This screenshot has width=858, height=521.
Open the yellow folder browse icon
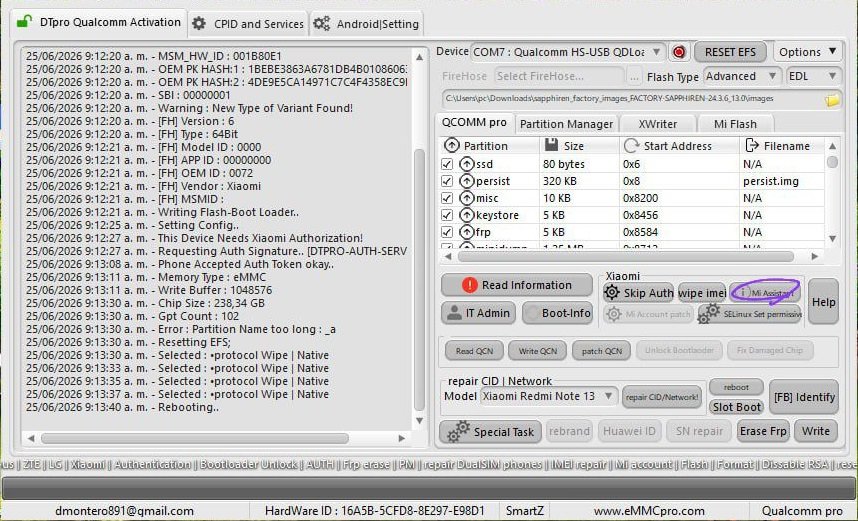832,100
